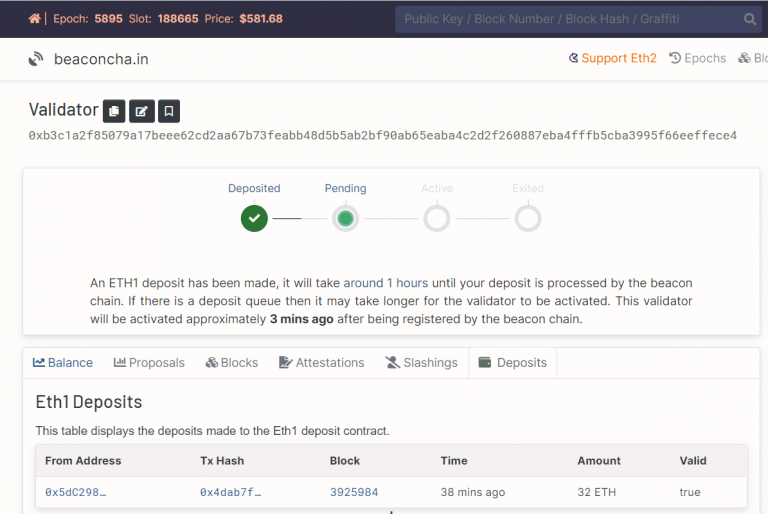Copy the validator public key icon
The height and width of the screenshot is (514, 768).
[x=114, y=111]
